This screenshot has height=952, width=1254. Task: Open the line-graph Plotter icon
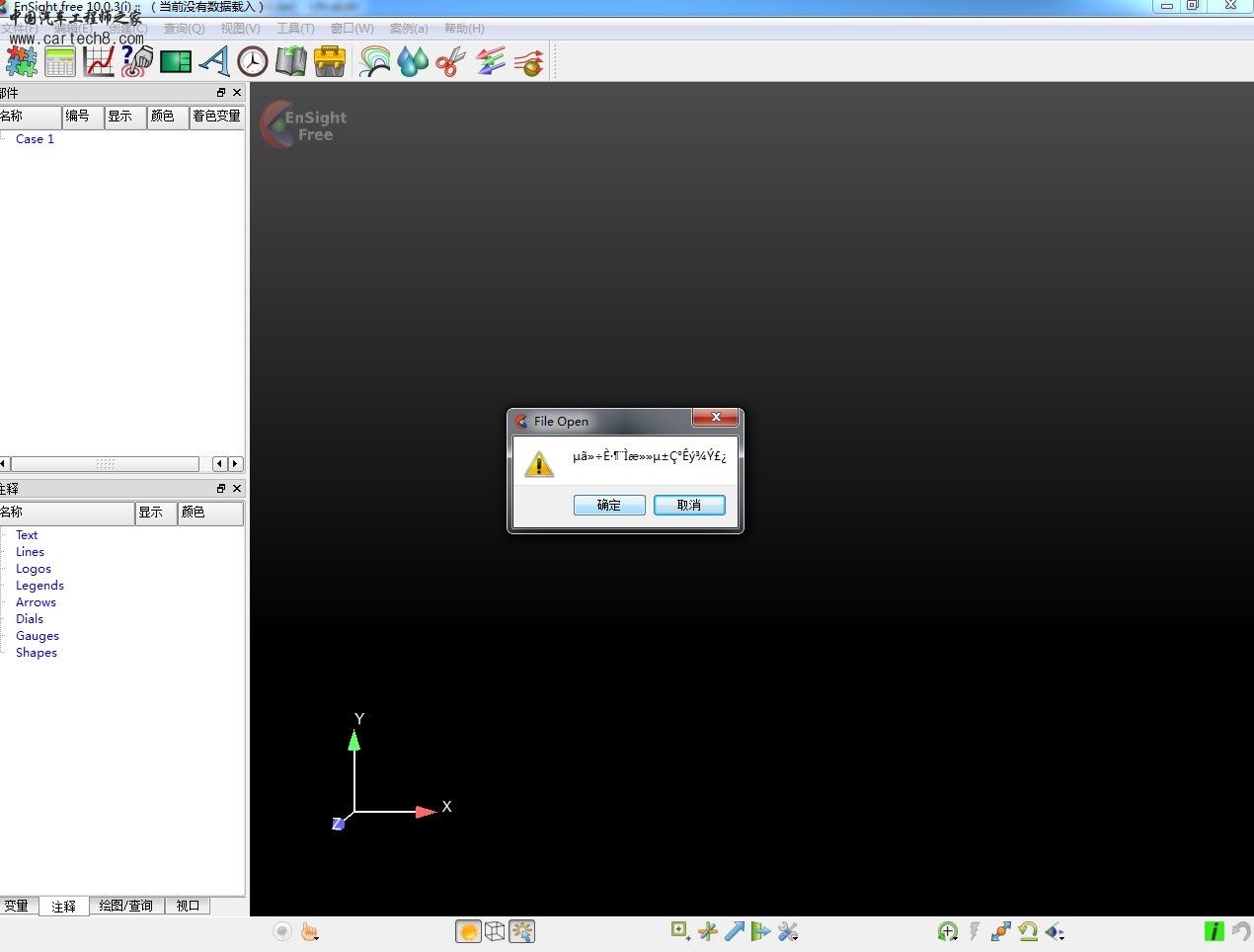click(99, 61)
